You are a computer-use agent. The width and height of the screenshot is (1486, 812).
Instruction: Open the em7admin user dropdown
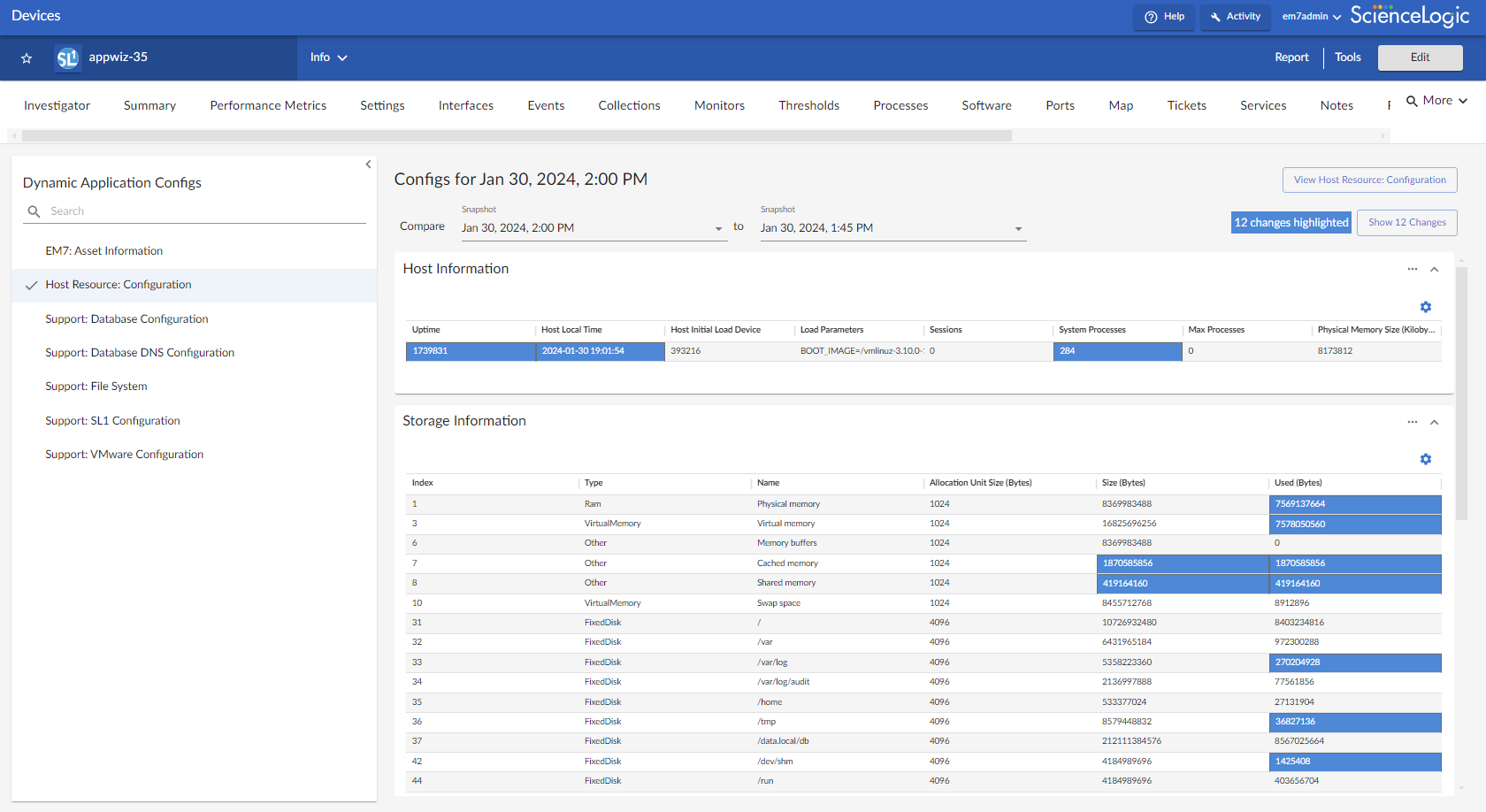pyautogui.click(x=1311, y=17)
